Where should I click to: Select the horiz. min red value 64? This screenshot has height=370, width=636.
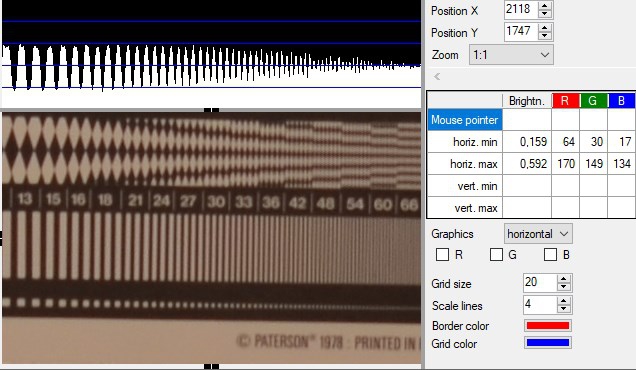pos(565,142)
